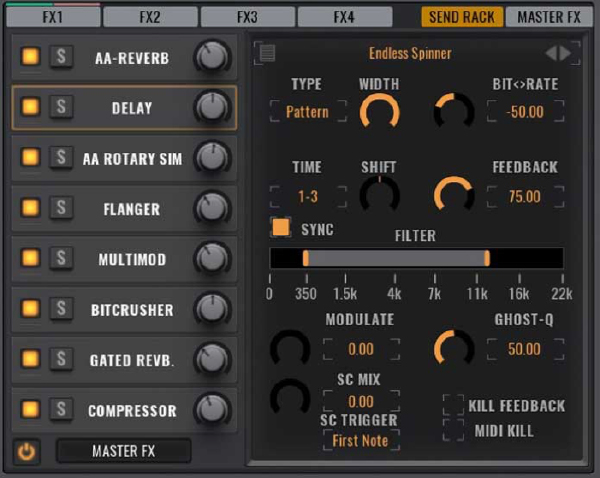Click the filter low-cut handle near 350
The width and height of the screenshot is (600, 478).
point(305,258)
